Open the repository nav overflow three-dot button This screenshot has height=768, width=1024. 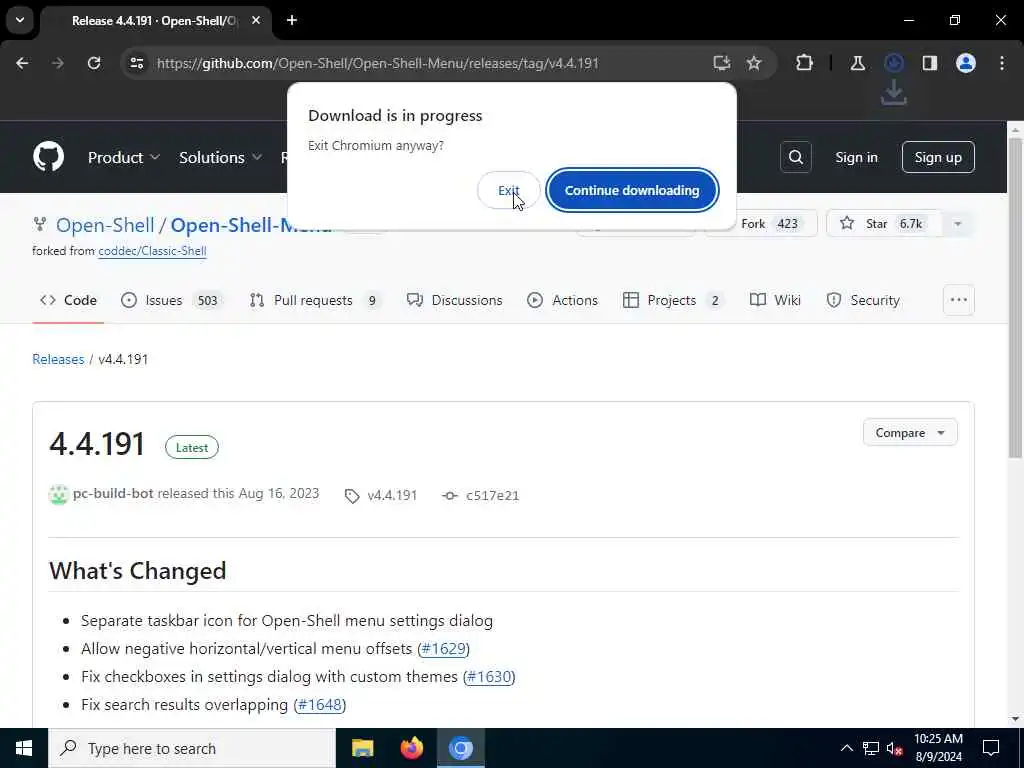coord(958,300)
